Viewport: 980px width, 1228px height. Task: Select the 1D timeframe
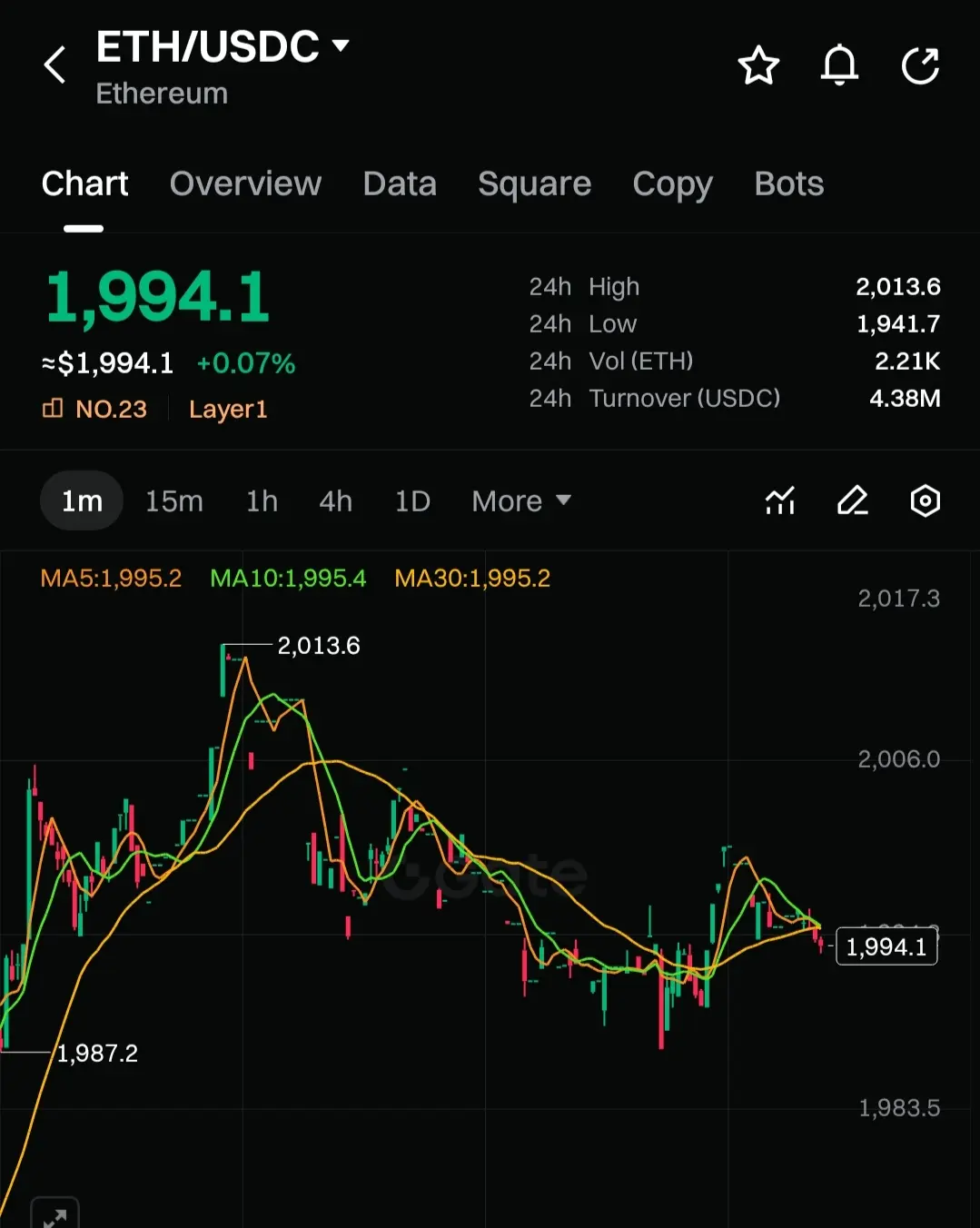(412, 500)
